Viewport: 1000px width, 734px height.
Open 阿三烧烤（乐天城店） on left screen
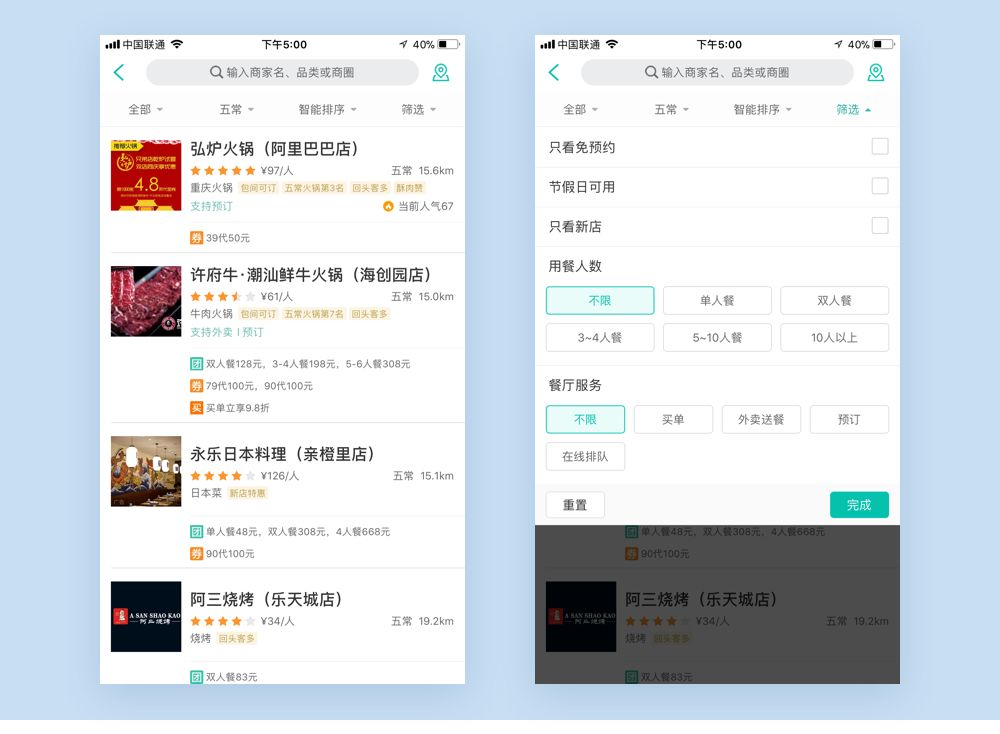pyautogui.click(x=266, y=599)
